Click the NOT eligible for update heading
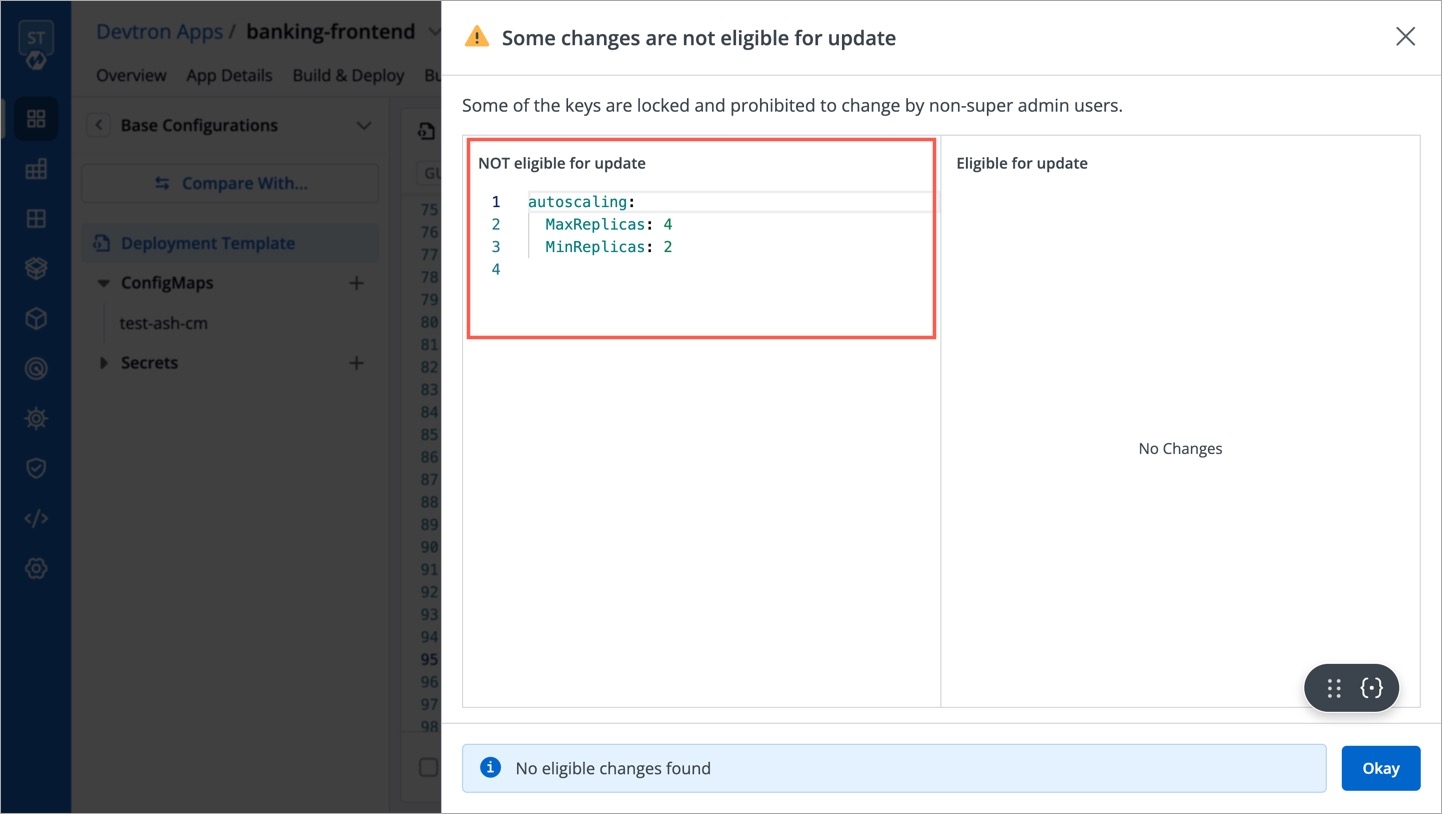The image size is (1442, 814). coord(562,163)
